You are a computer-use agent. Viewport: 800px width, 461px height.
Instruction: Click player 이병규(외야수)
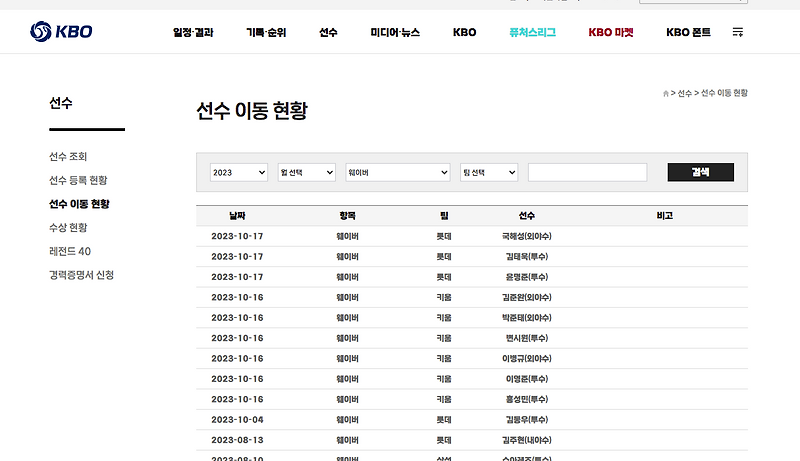pyautogui.click(x=527, y=358)
